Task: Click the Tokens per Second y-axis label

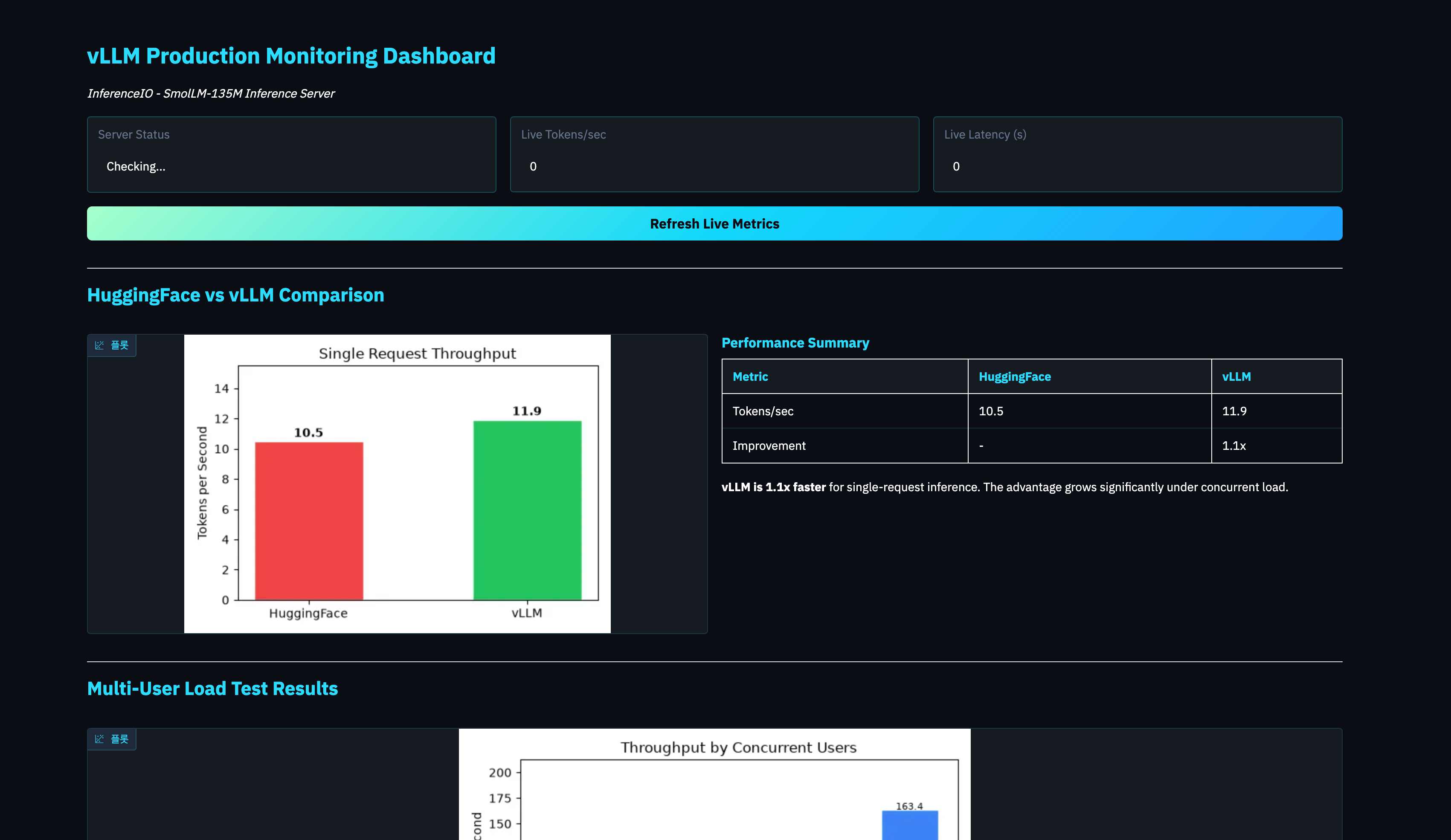Action: click(202, 483)
